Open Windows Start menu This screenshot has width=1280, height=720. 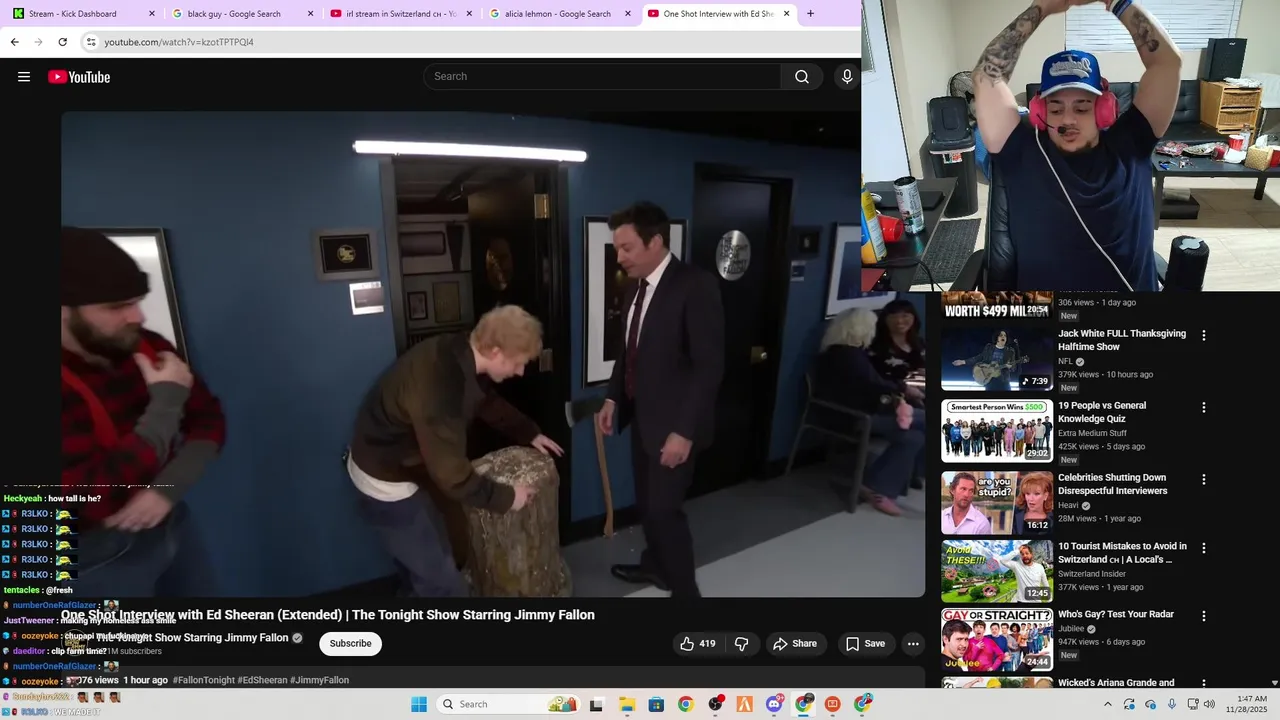[x=419, y=704]
